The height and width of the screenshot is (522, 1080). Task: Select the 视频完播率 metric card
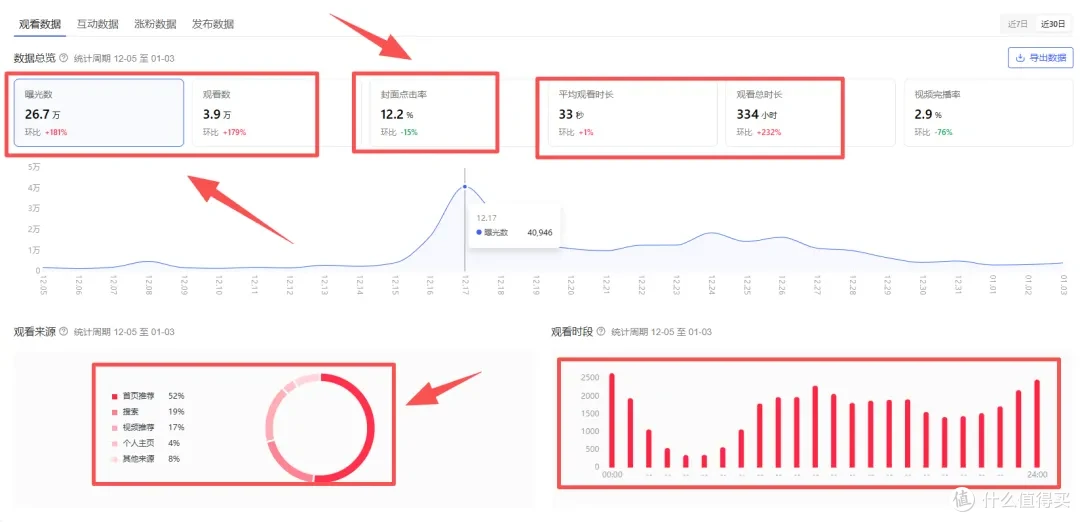click(988, 112)
